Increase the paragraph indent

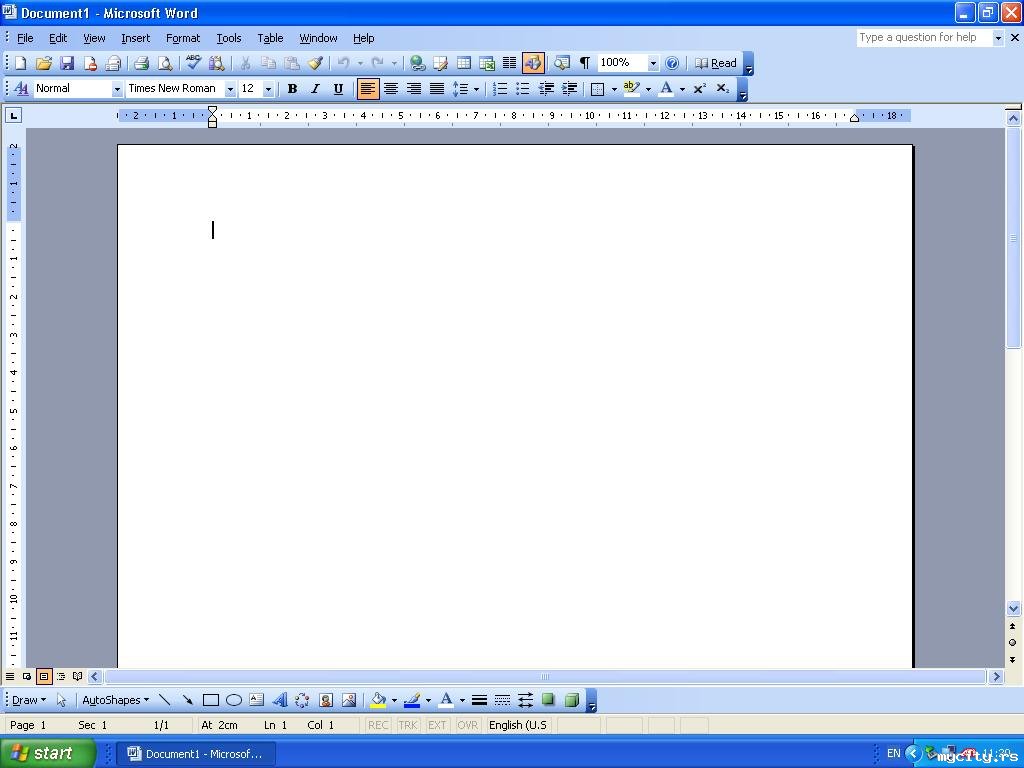[569, 89]
